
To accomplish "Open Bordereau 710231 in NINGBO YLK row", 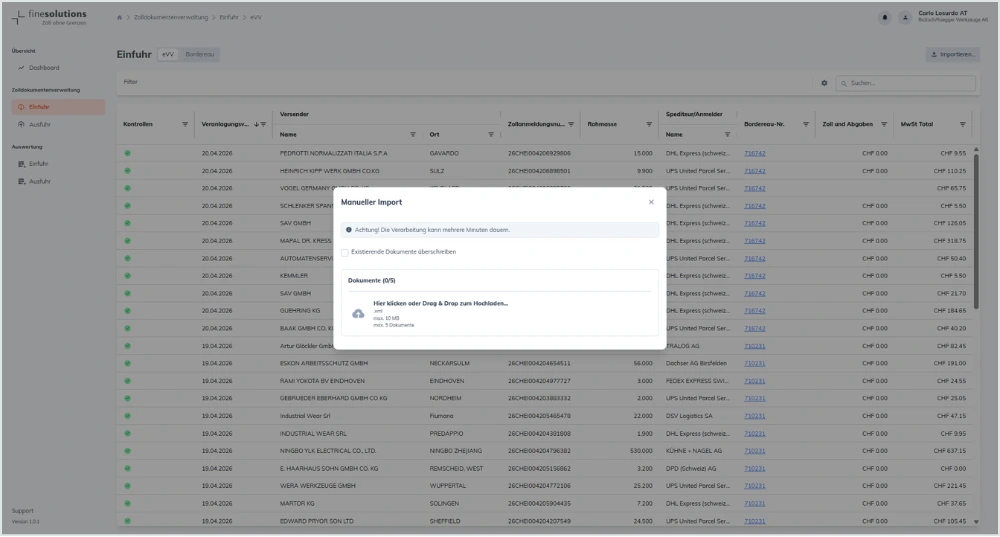I will pos(754,451).
